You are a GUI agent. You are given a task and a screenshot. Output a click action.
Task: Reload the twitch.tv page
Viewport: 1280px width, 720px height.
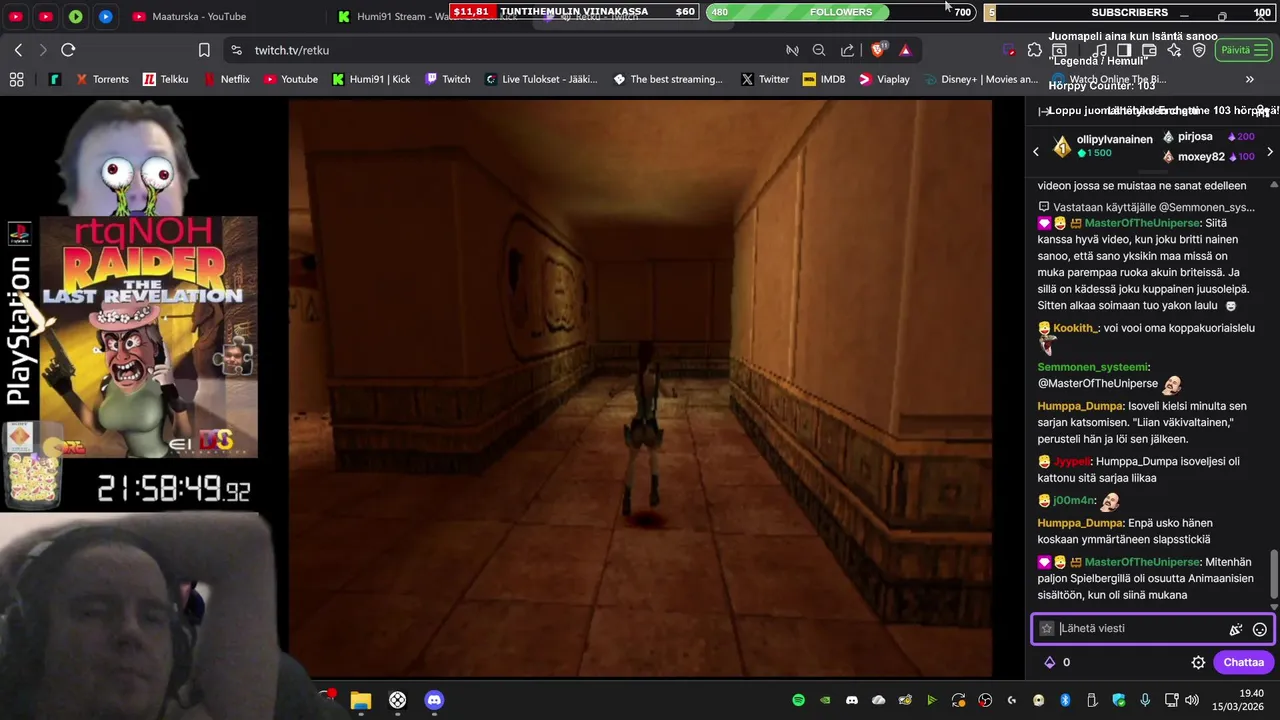pos(68,50)
